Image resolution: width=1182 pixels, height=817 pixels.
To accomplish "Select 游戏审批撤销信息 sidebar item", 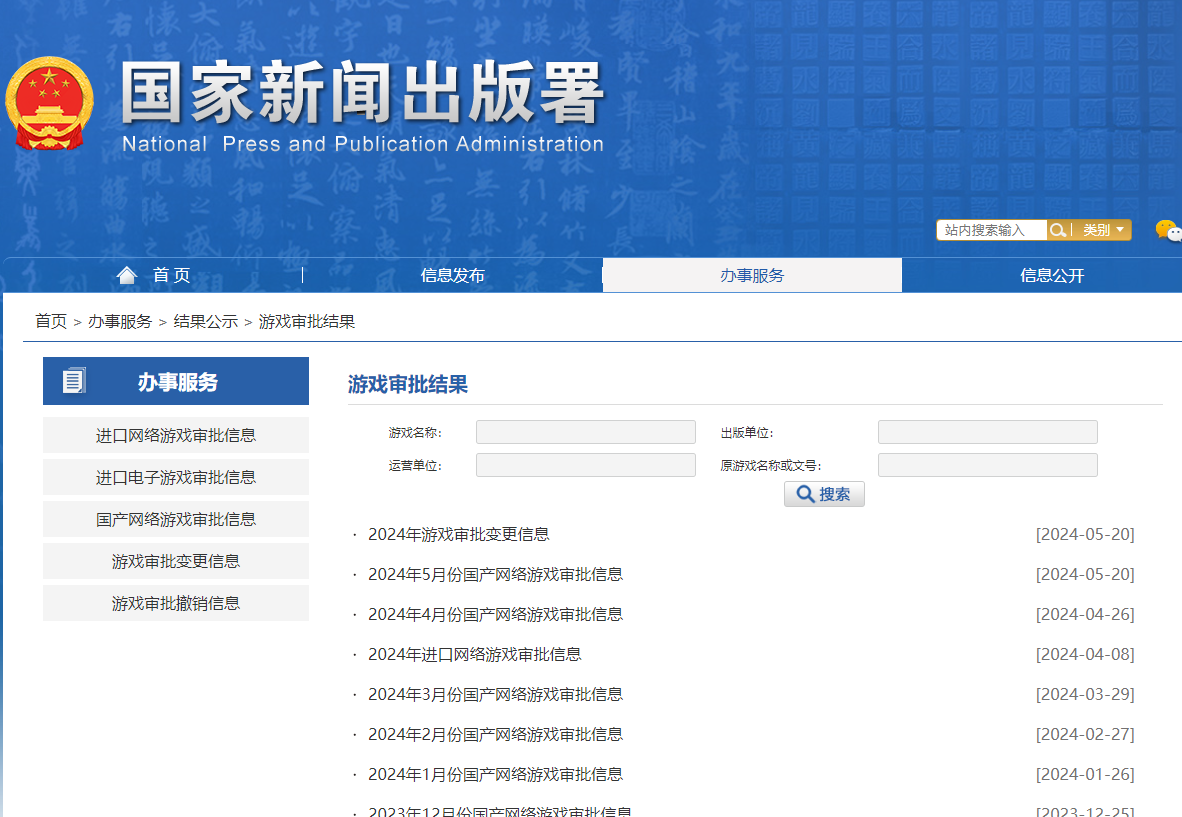I will tap(176, 603).
